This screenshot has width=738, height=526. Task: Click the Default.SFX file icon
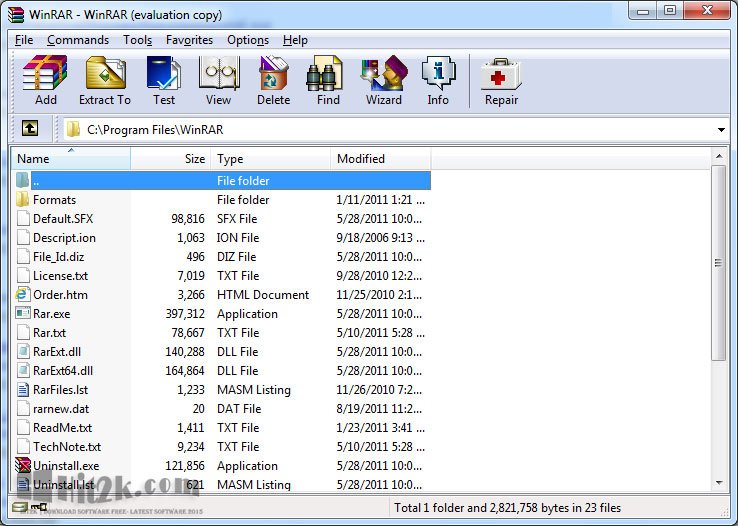(x=23, y=218)
